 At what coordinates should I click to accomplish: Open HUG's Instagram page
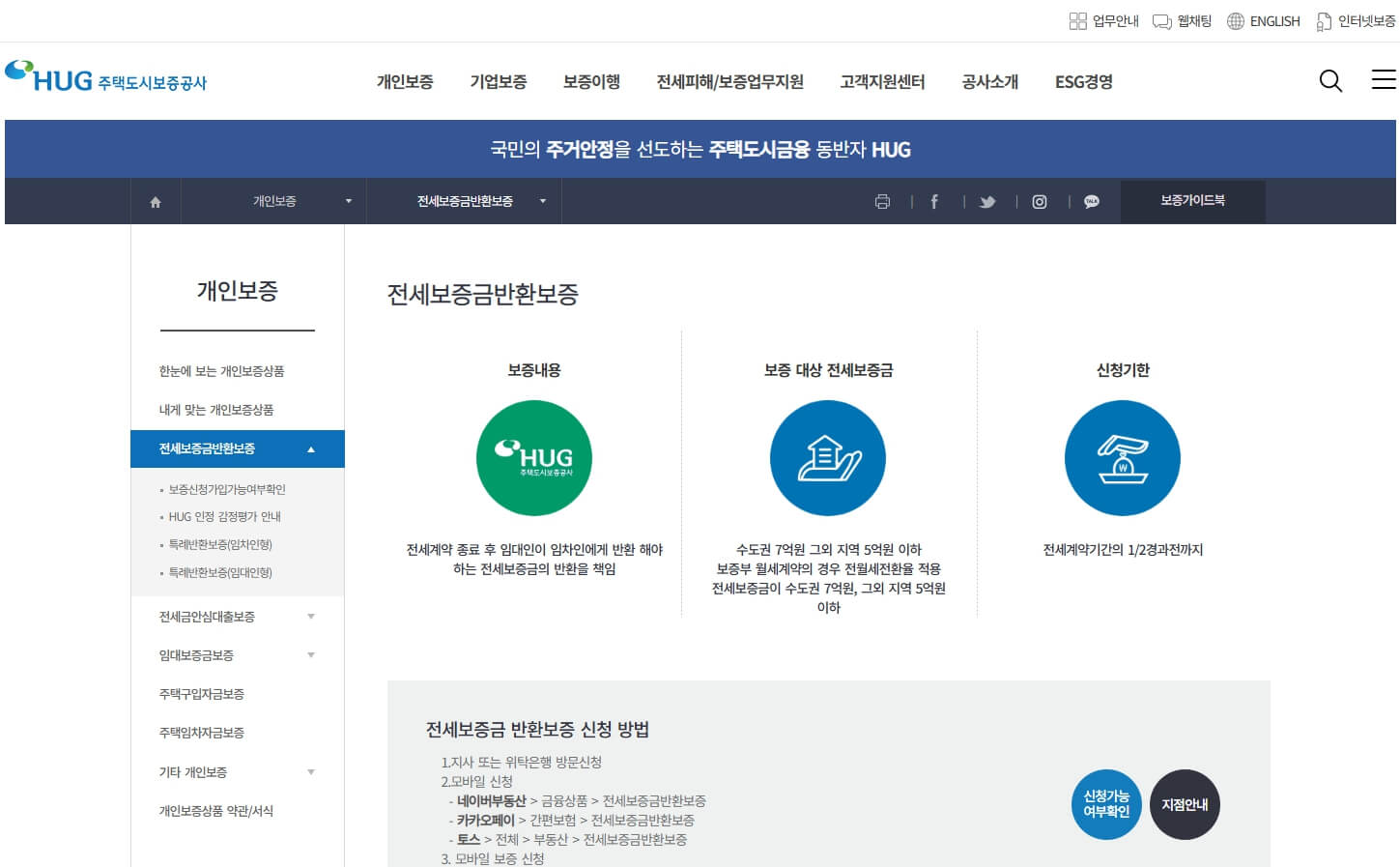coord(1039,201)
